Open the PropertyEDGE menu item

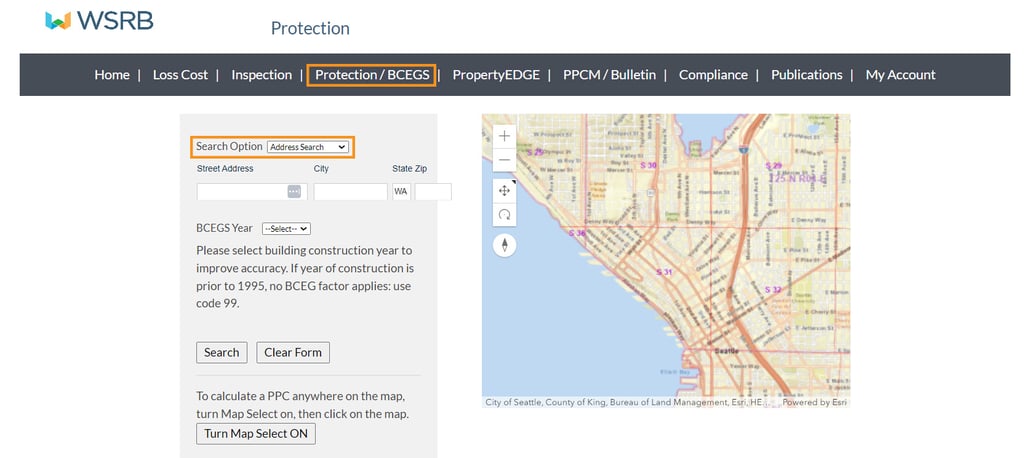[x=496, y=75]
